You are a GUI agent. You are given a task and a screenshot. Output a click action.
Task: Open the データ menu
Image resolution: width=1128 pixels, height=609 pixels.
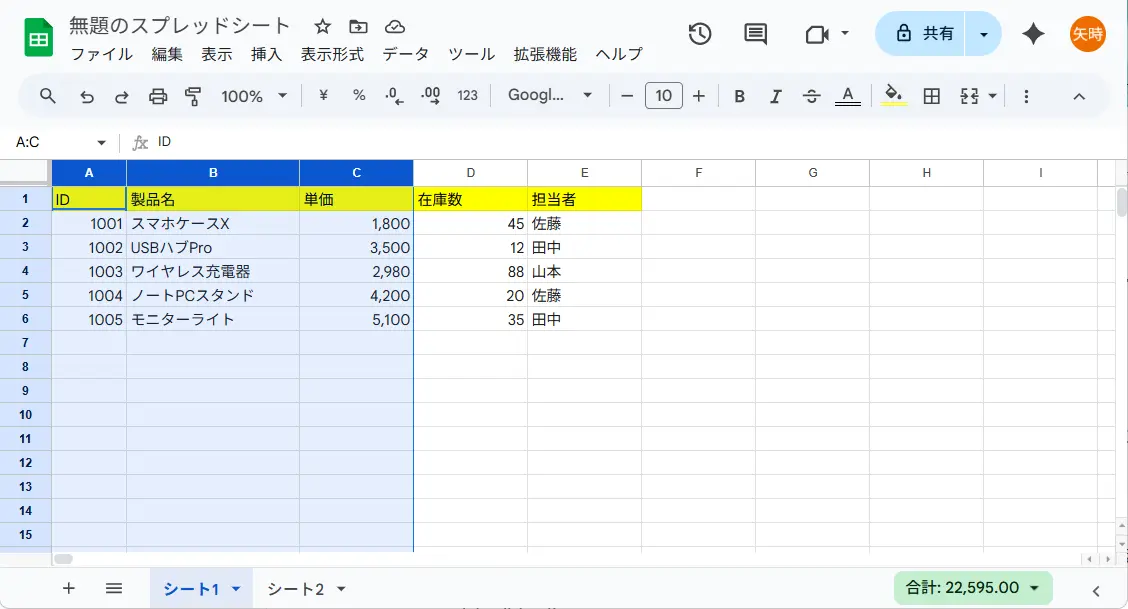pos(405,54)
